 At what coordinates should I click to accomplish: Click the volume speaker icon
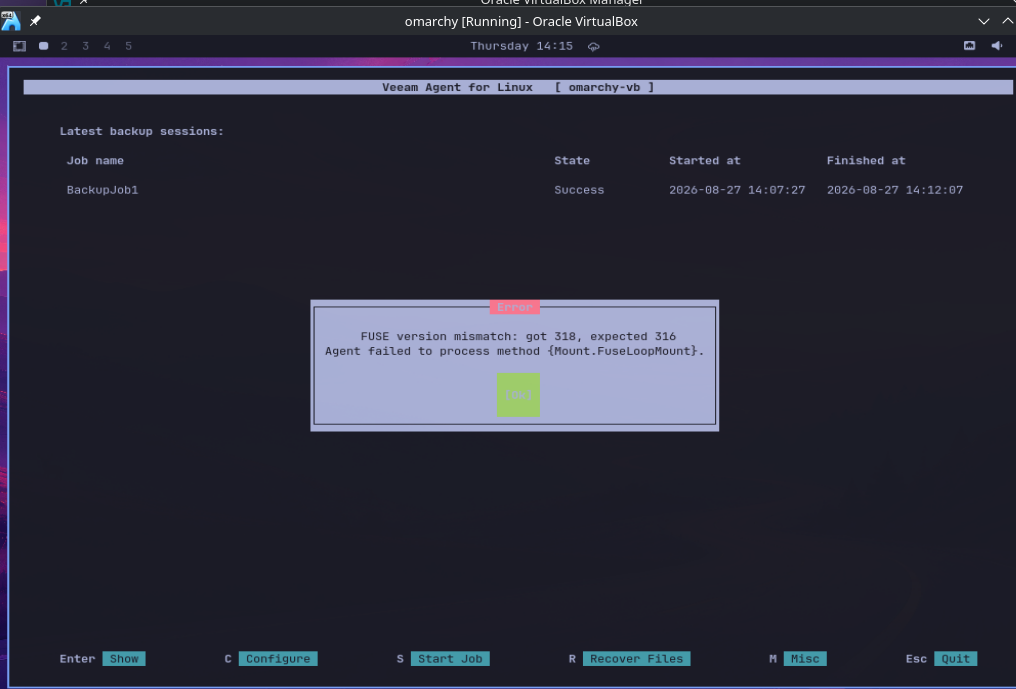point(997,45)
